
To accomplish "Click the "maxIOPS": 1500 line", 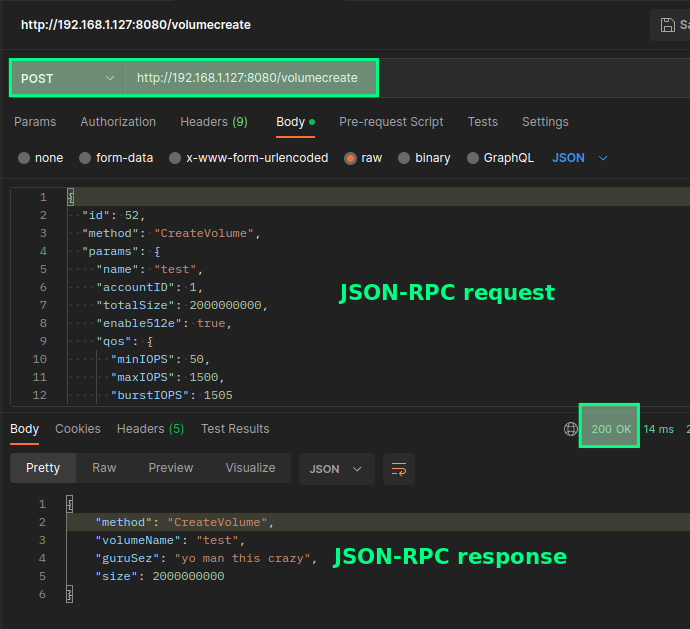I will (x=168, y=378).
